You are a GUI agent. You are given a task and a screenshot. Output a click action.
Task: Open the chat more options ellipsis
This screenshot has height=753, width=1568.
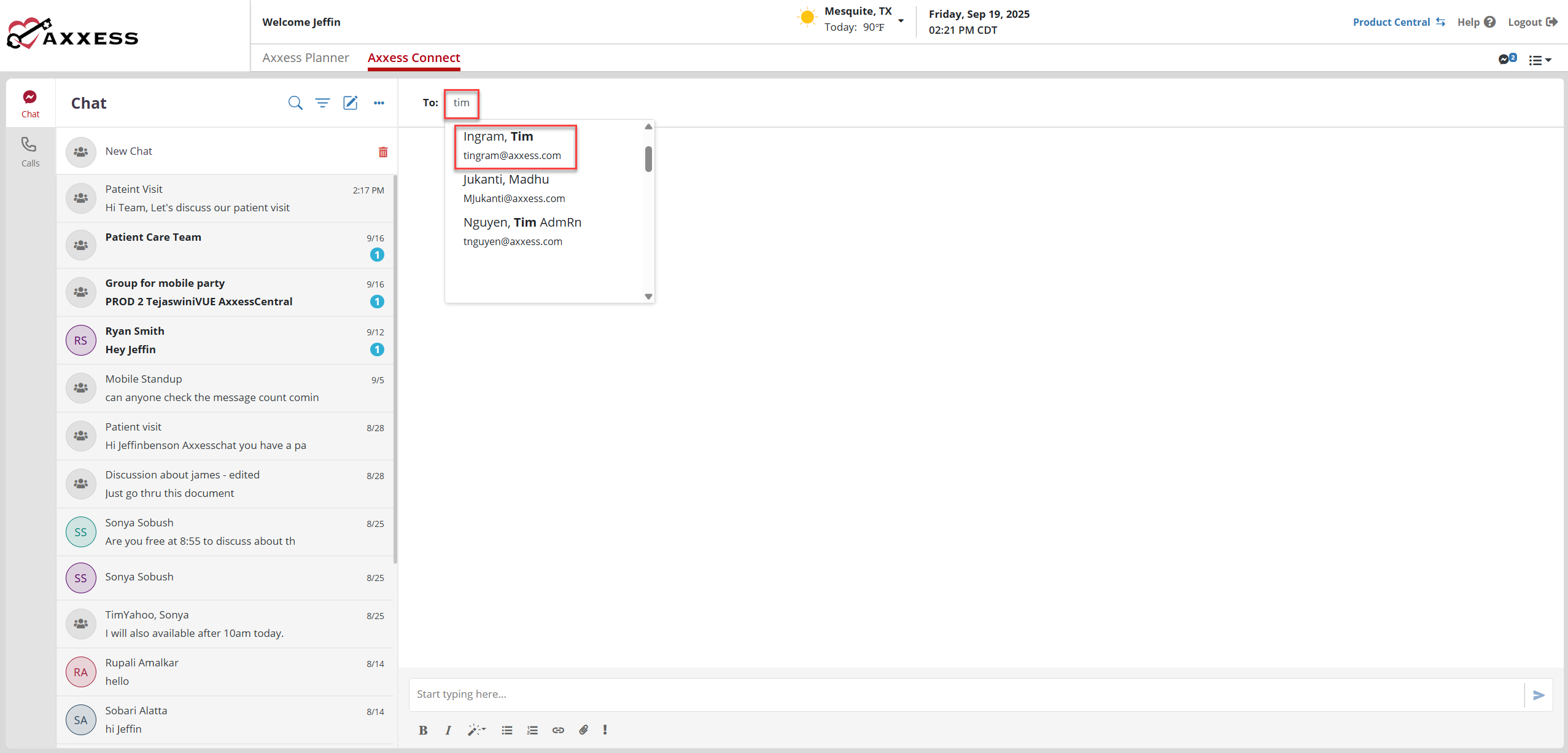(x=379, y=103)
